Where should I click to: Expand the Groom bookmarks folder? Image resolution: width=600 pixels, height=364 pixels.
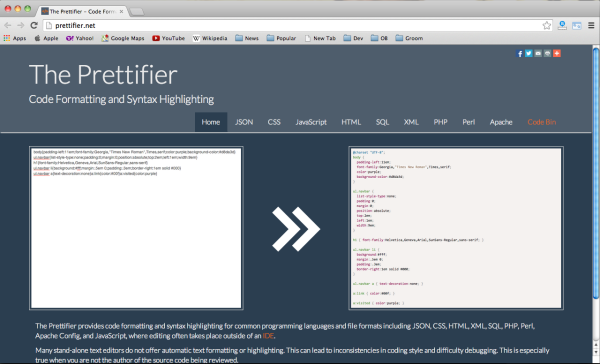click(x=409, y=38)
